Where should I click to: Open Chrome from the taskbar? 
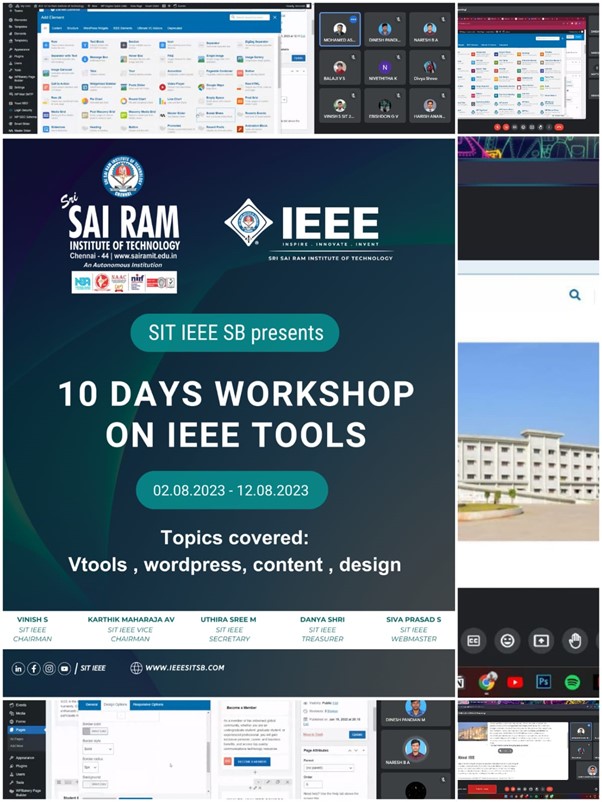(487, 682)
